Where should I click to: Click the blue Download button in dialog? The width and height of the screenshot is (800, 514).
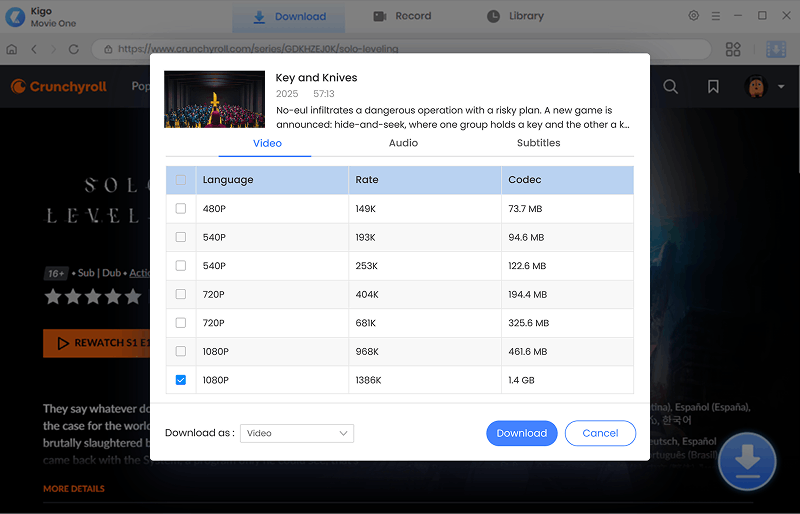[521, 433]
